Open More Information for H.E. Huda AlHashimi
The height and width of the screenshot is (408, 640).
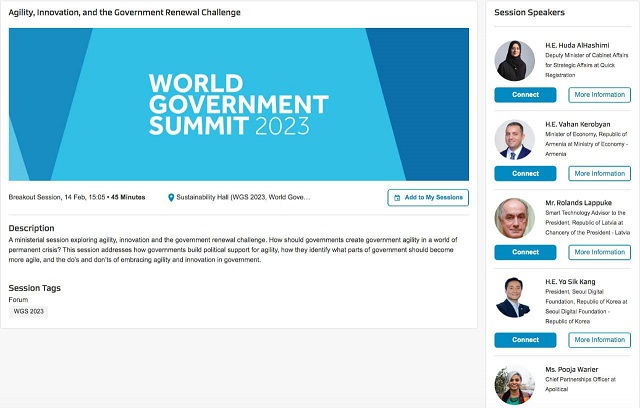[600, 95]
